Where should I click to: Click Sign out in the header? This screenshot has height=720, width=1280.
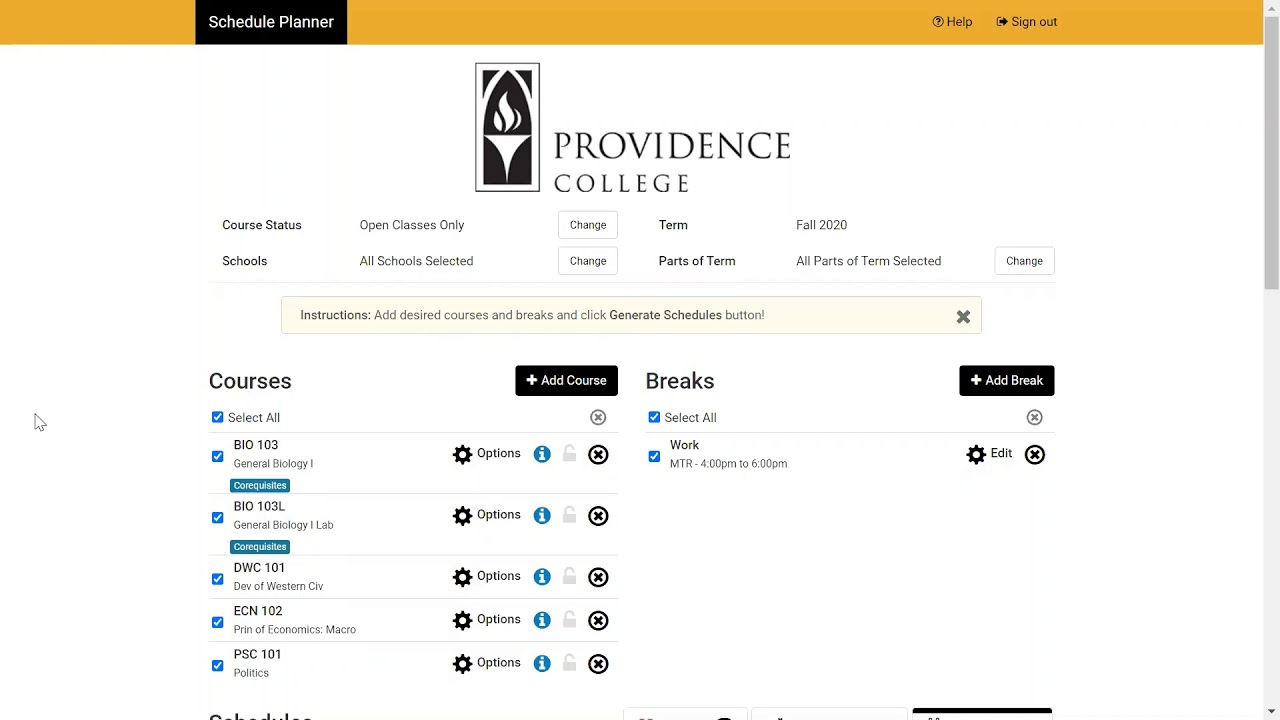pos(1027,22)
